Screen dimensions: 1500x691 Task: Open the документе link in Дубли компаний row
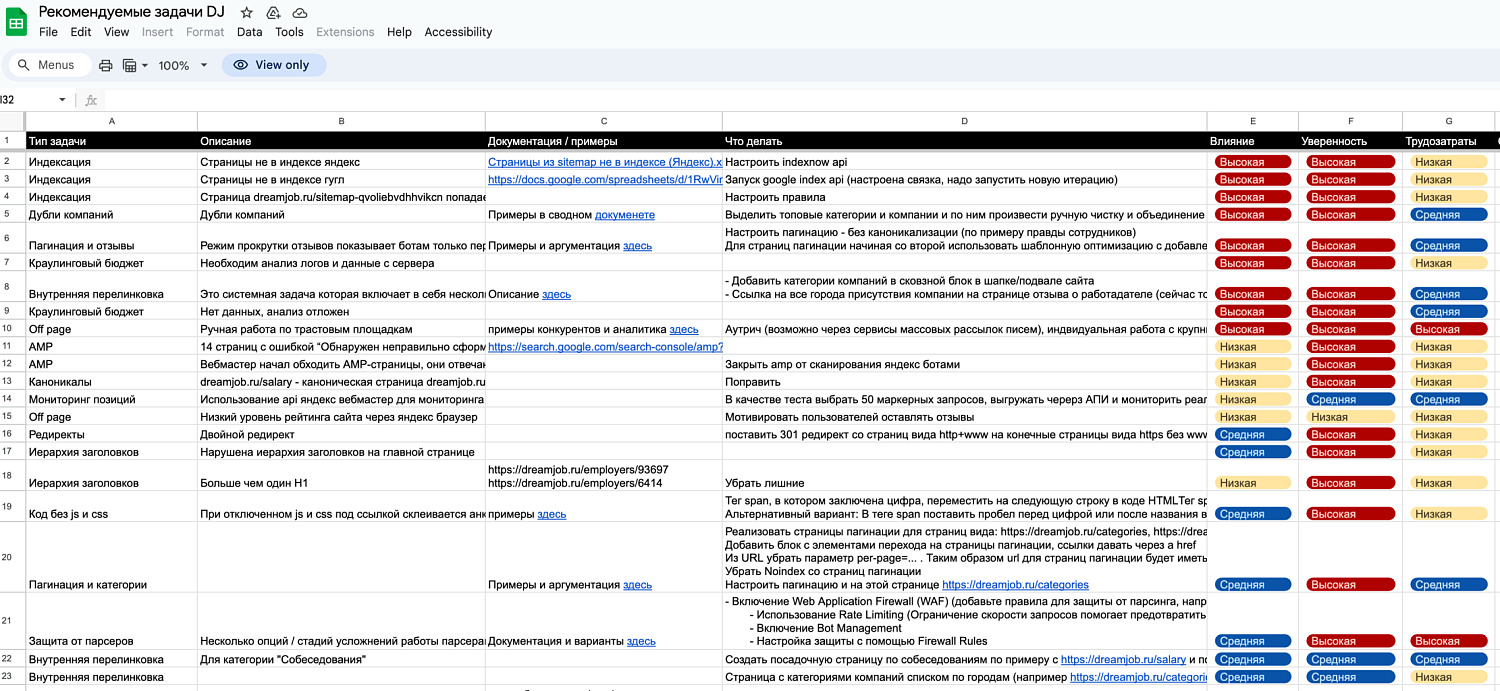(x=625, y=215)
